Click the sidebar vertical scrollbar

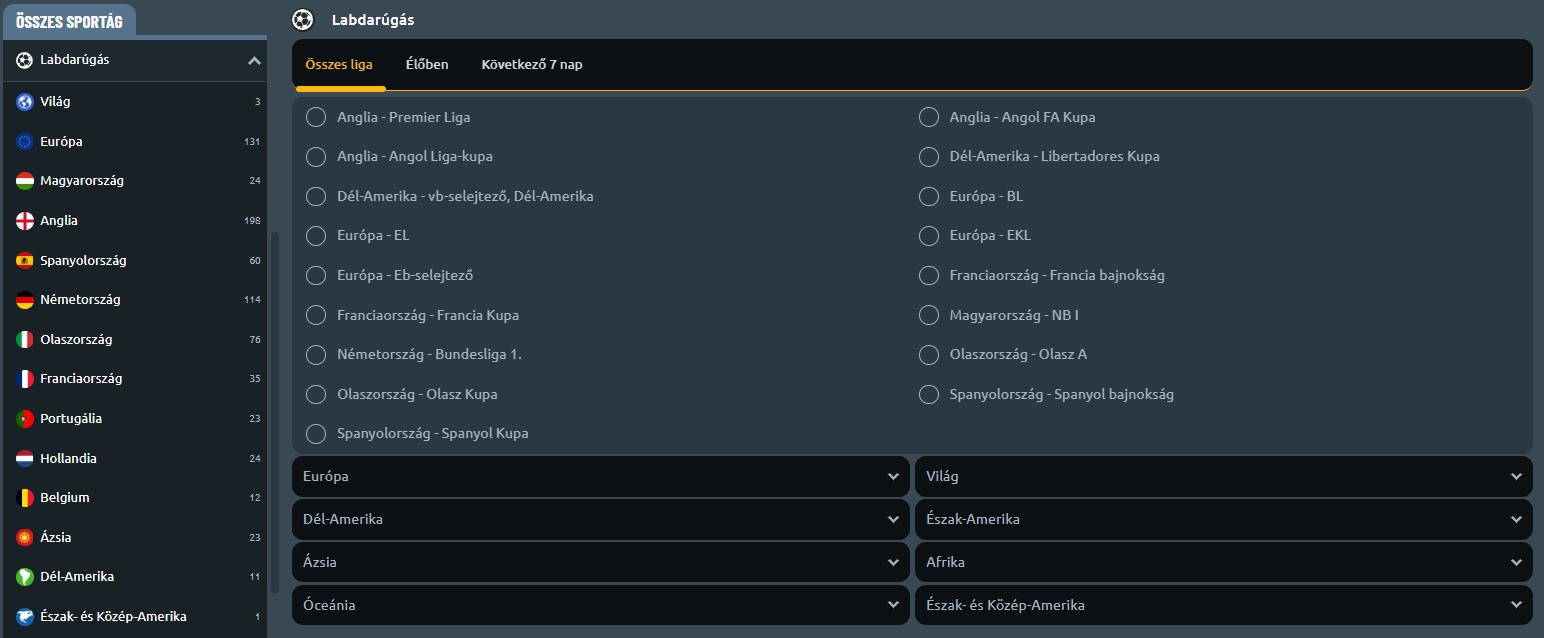click(274, 400)
